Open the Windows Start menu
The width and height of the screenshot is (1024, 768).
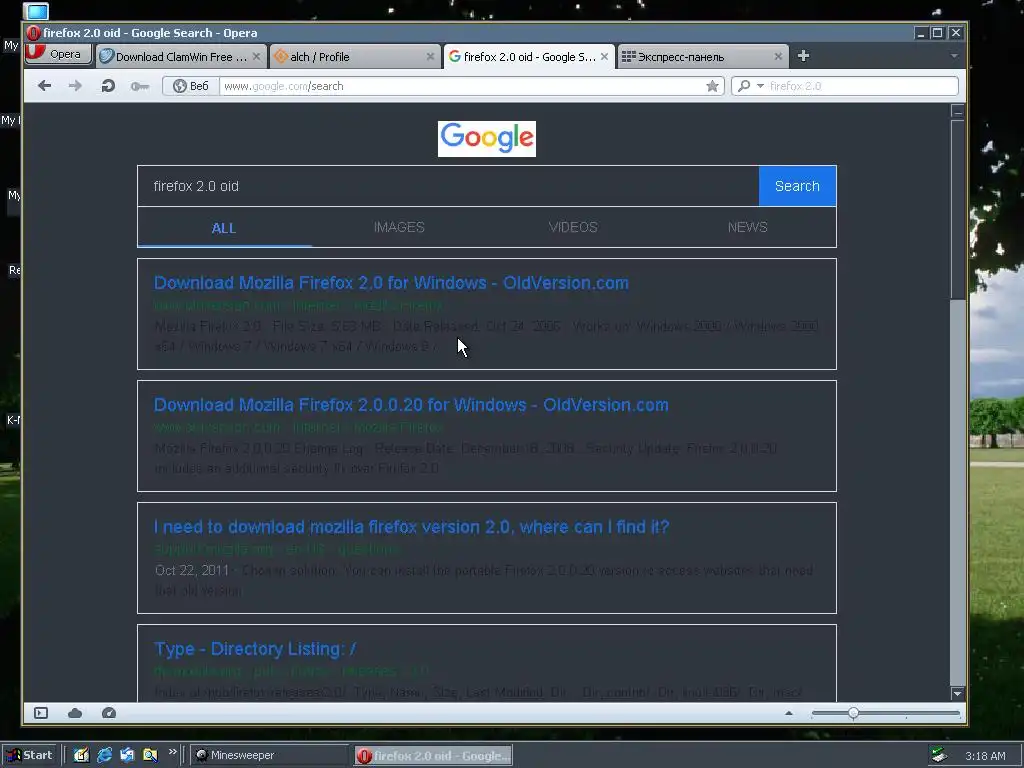[29, 755]
